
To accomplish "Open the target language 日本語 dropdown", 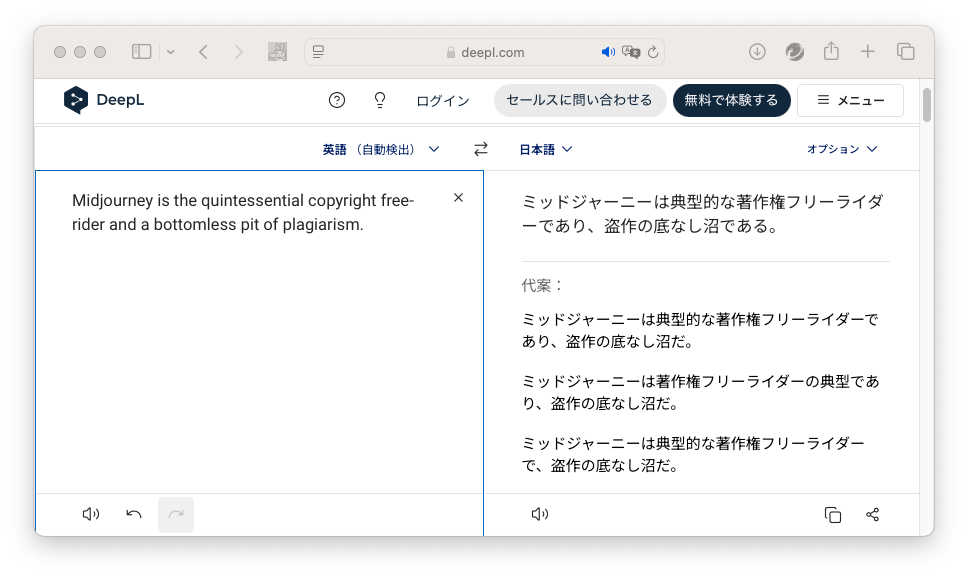I will point(546,149).
